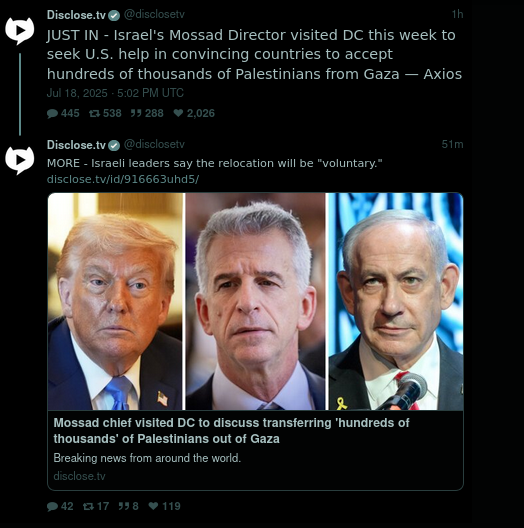Click the 51m time indicator

point(452,144)
